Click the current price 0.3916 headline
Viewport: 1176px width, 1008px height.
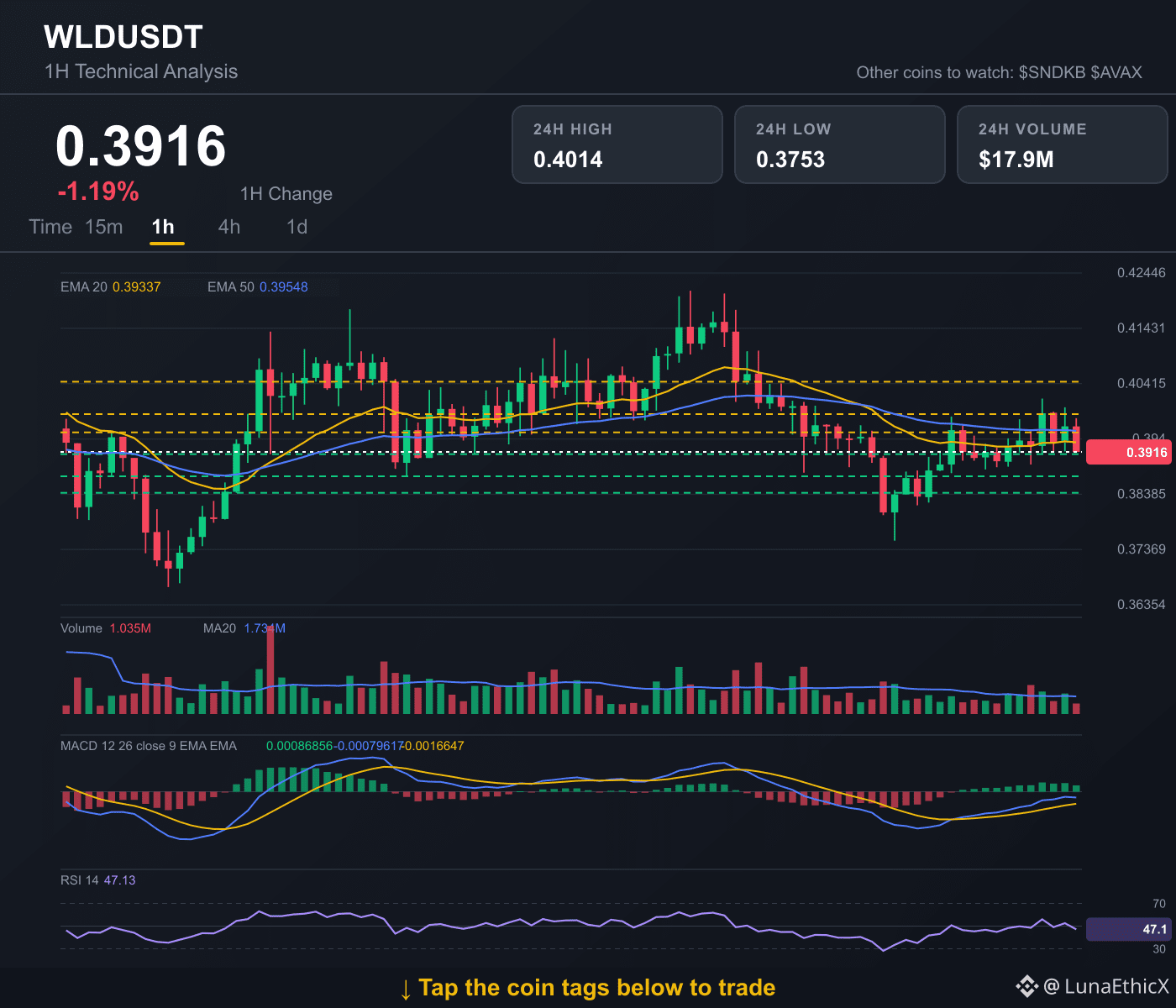pyautogui.click(x=141, y=146)
